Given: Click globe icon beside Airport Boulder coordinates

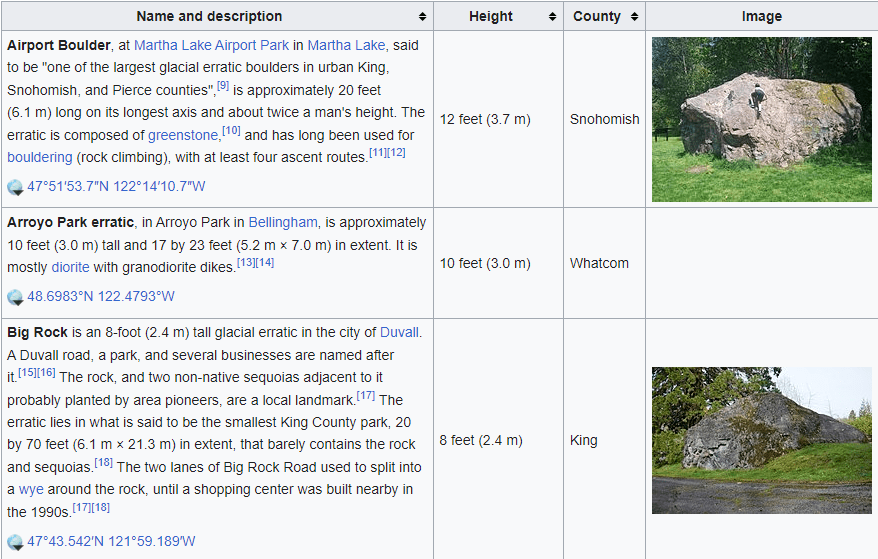Looking at the screenshot, I should point(15,187).
